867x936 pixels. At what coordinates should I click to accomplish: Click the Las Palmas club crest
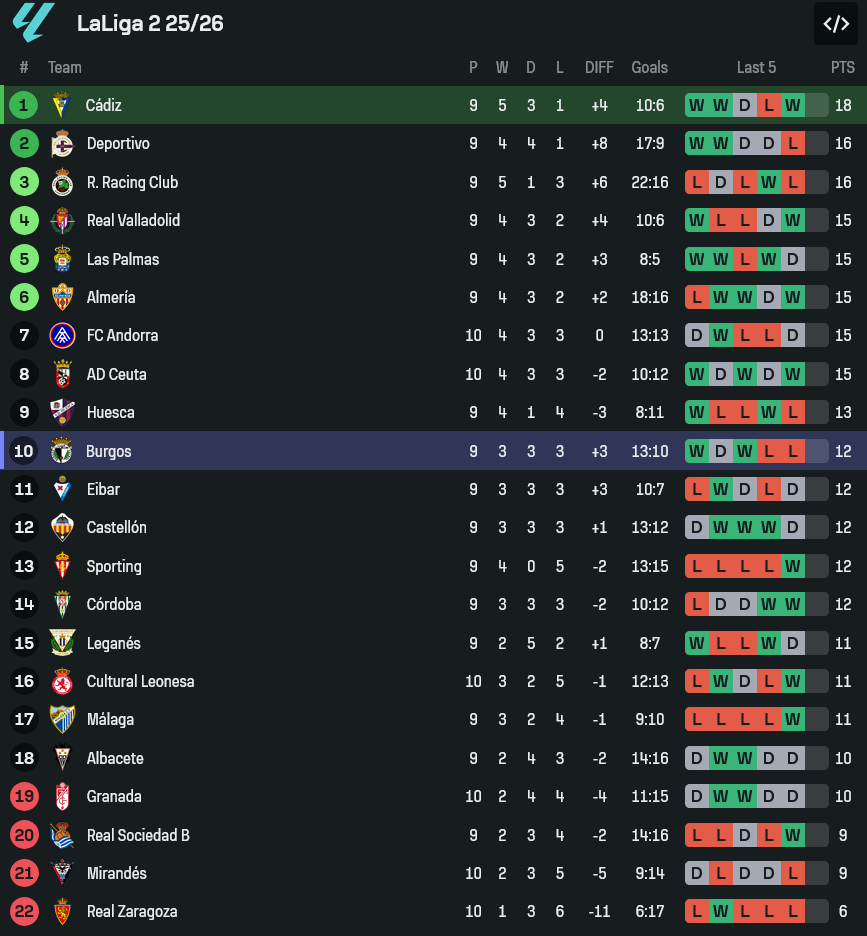[62, 259]
